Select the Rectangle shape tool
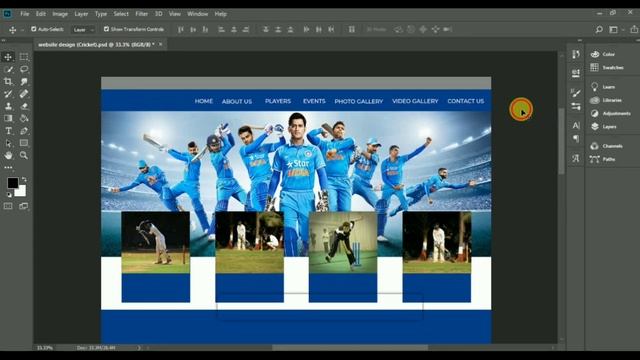640x360 pixels. 24,143
